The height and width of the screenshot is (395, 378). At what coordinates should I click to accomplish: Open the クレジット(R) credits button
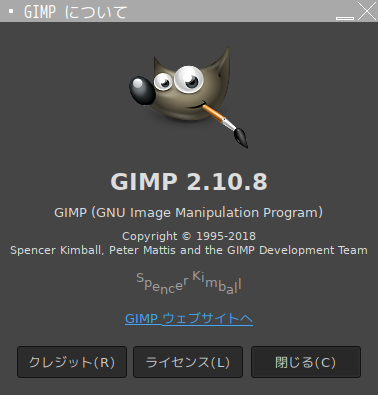[x=72, y=362]
